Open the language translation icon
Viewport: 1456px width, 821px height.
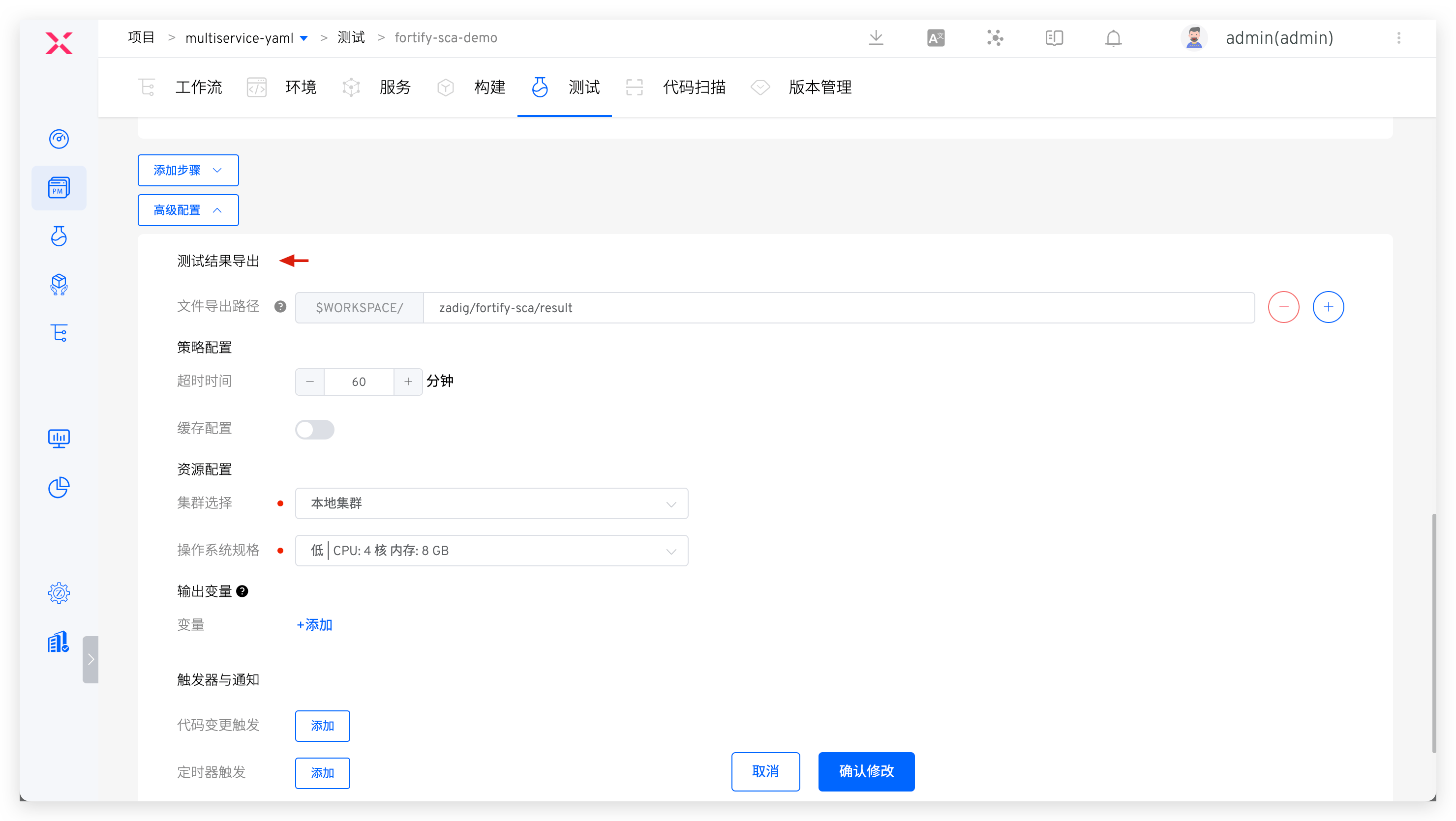936,38
